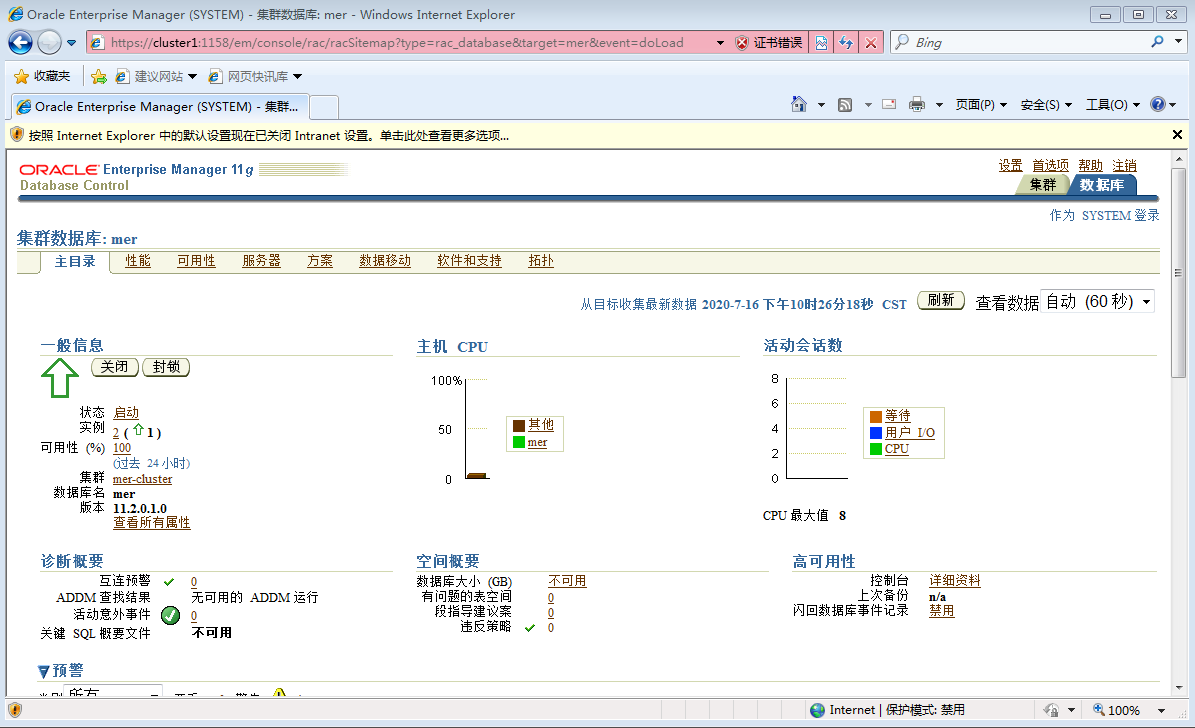
Task: Open recent pages dropdown next to Forward
Action: pos(72,43)
